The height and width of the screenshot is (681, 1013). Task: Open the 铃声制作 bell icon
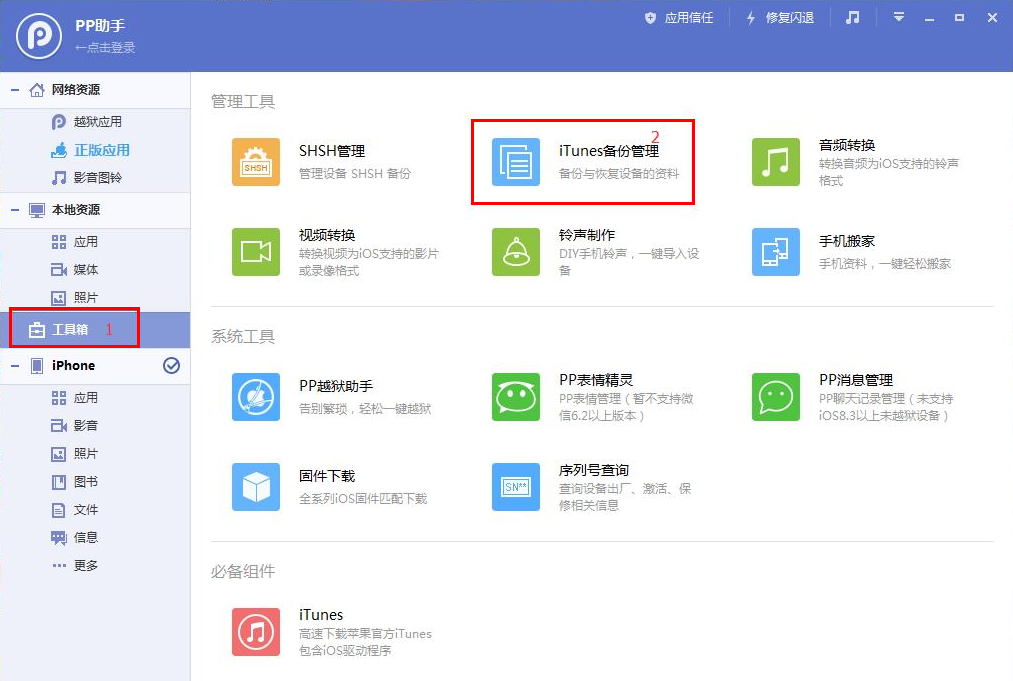tap(516, 252)
